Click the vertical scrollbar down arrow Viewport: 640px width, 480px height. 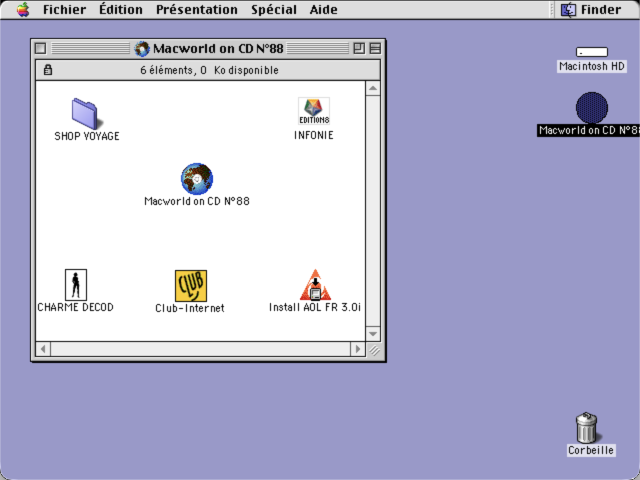[x=373, y=333]
